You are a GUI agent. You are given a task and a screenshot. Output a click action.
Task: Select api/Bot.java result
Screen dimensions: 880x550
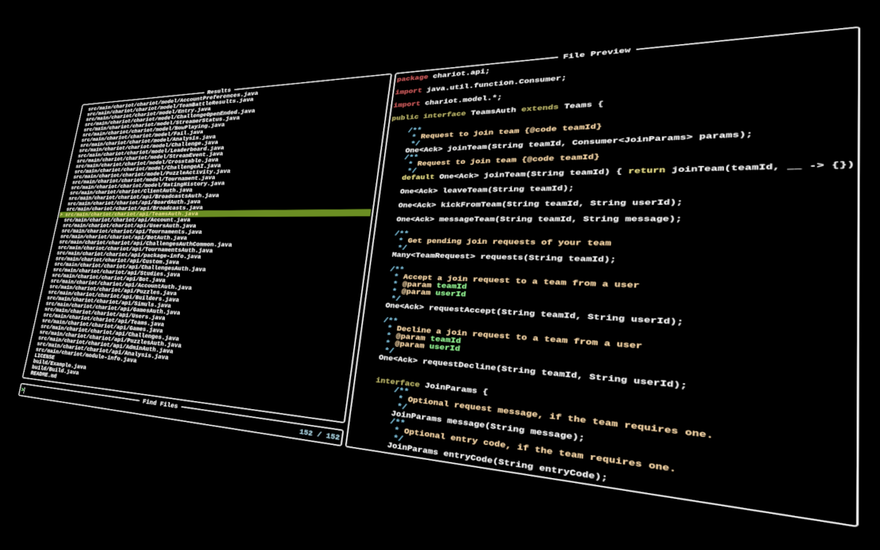pyautogui.click(x=109, y=279)
